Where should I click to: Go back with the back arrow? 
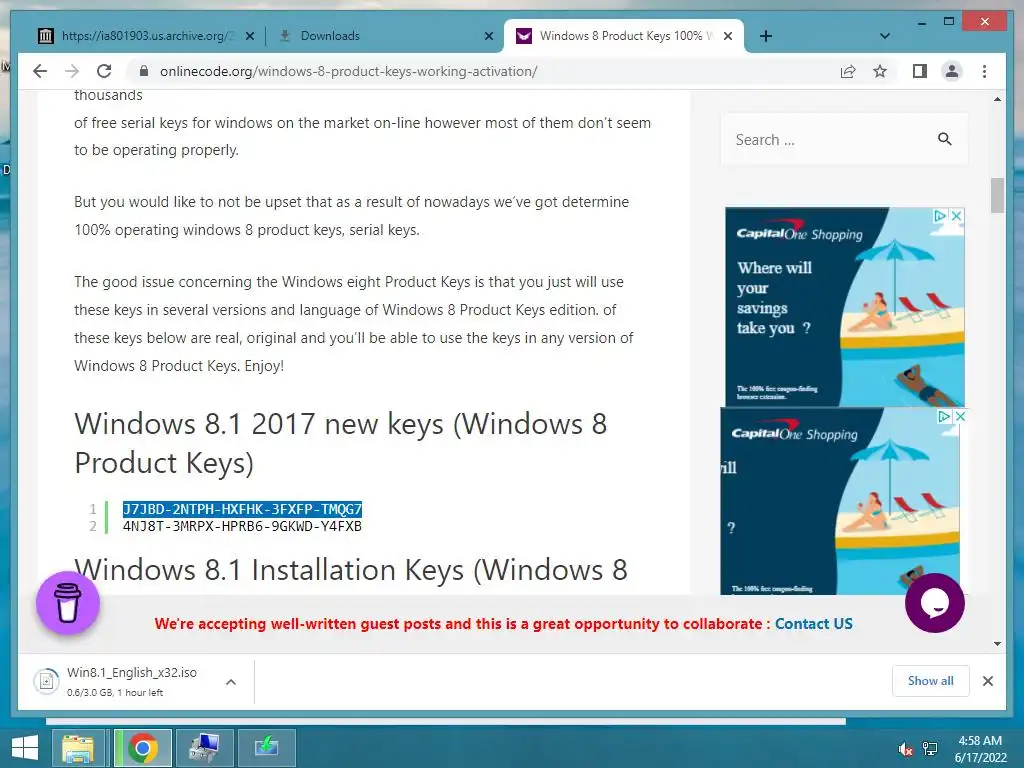click(x=40, y=71)
